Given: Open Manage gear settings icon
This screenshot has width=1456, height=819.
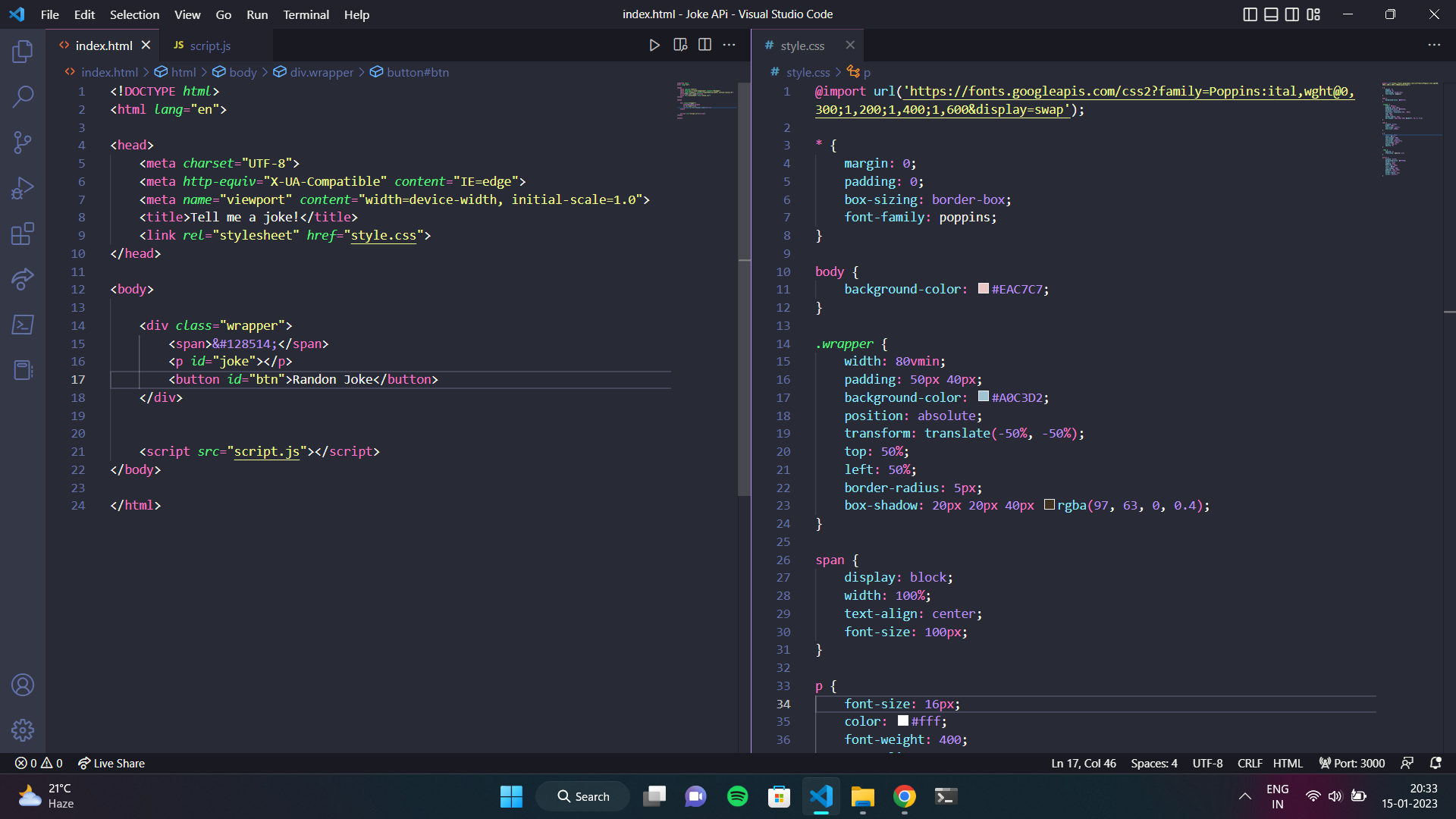Looking at the screenshot, I should click(x=23, y=730).
